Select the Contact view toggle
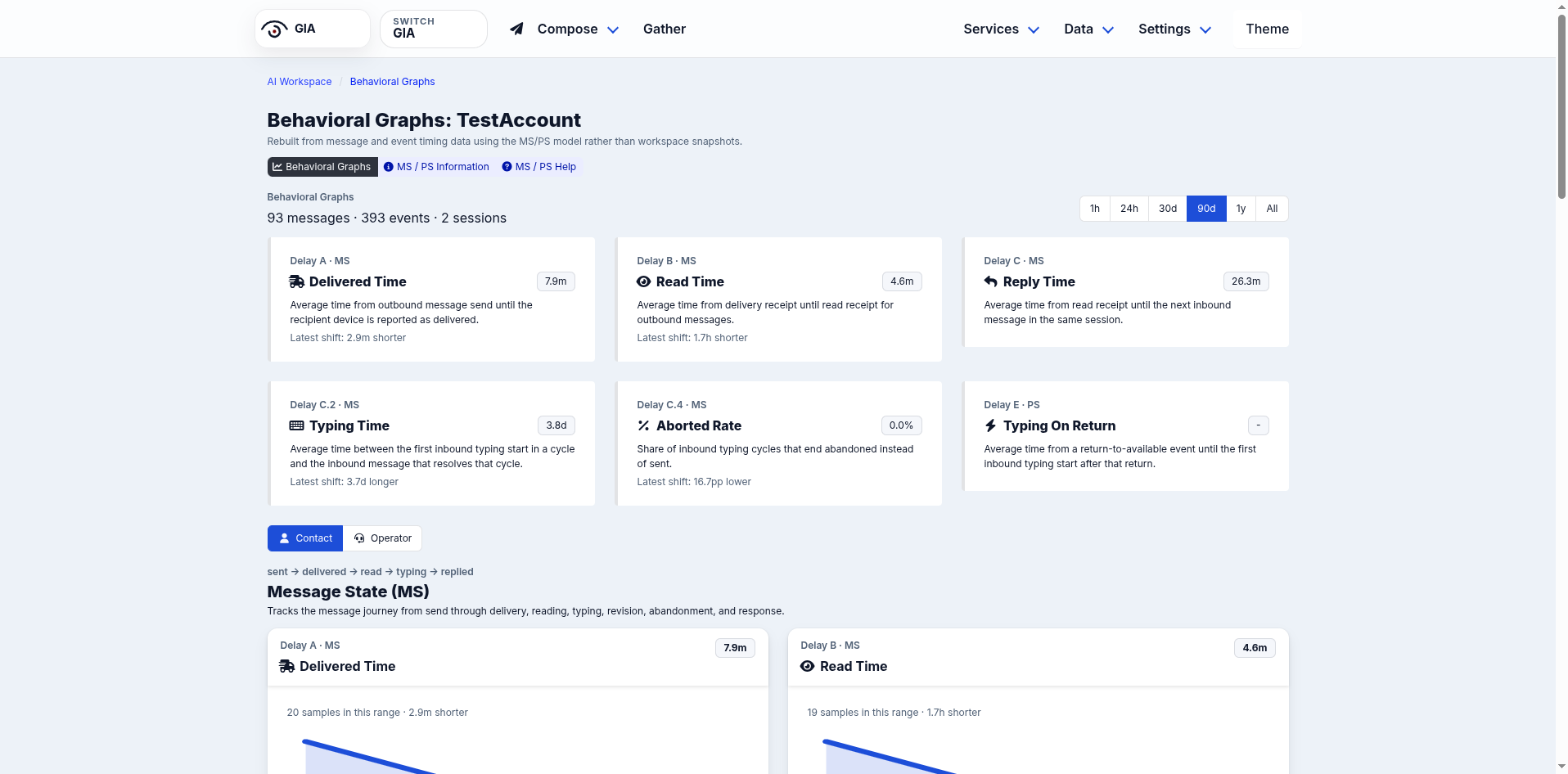Image resolution: width=1568 pixels, height=774 pixels. coord(304,538)
